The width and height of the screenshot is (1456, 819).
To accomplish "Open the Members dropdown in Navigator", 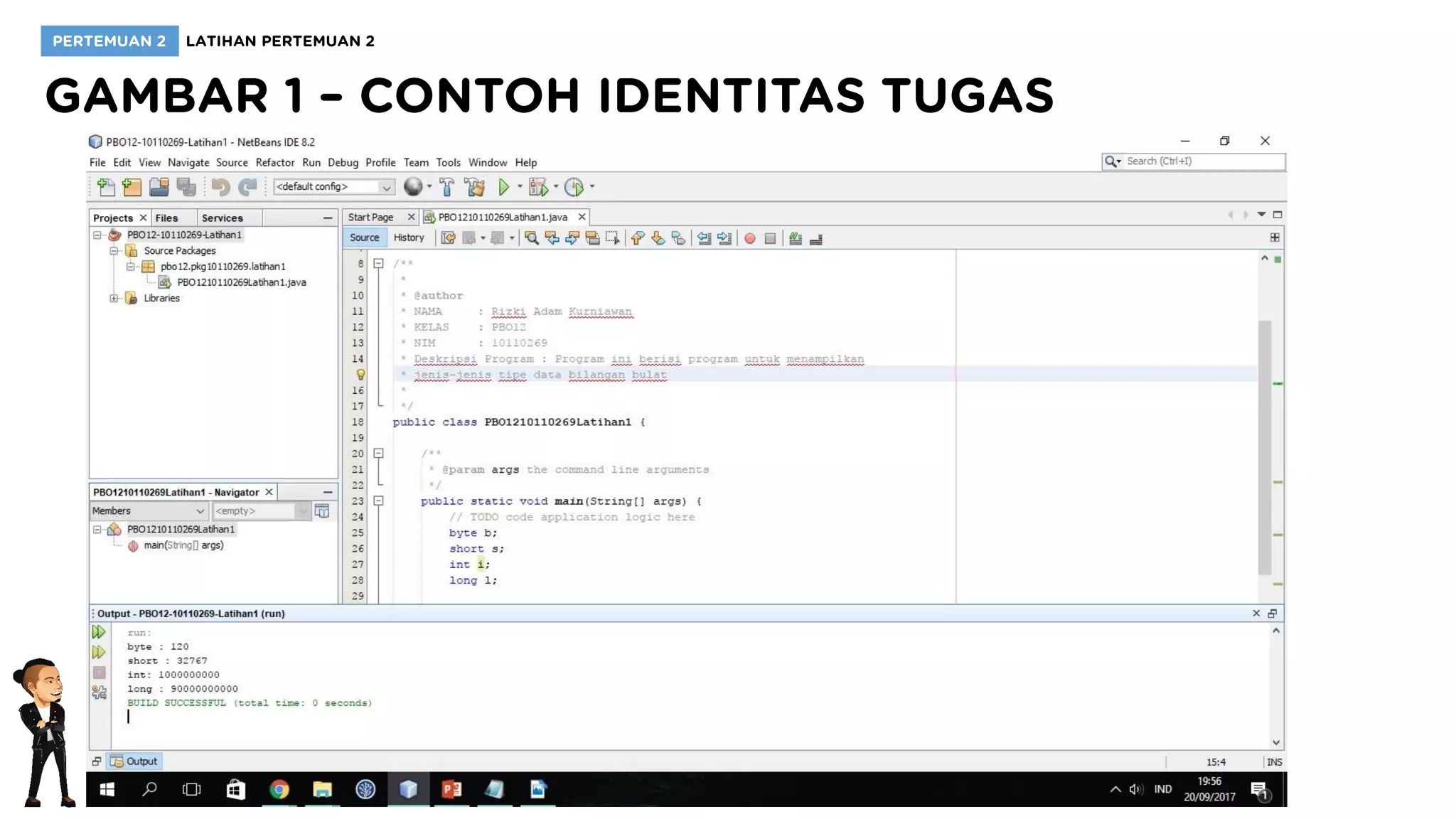I will [149, 511].
